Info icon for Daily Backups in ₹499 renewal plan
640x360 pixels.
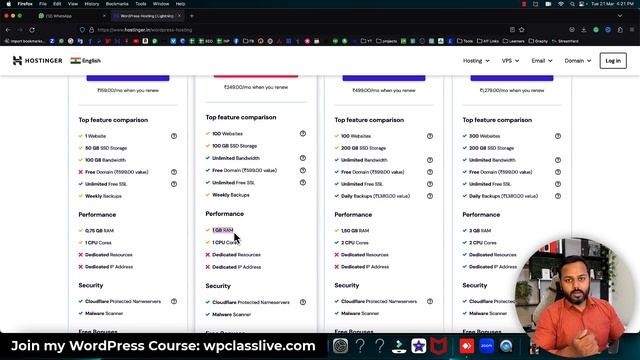(430, 196)
